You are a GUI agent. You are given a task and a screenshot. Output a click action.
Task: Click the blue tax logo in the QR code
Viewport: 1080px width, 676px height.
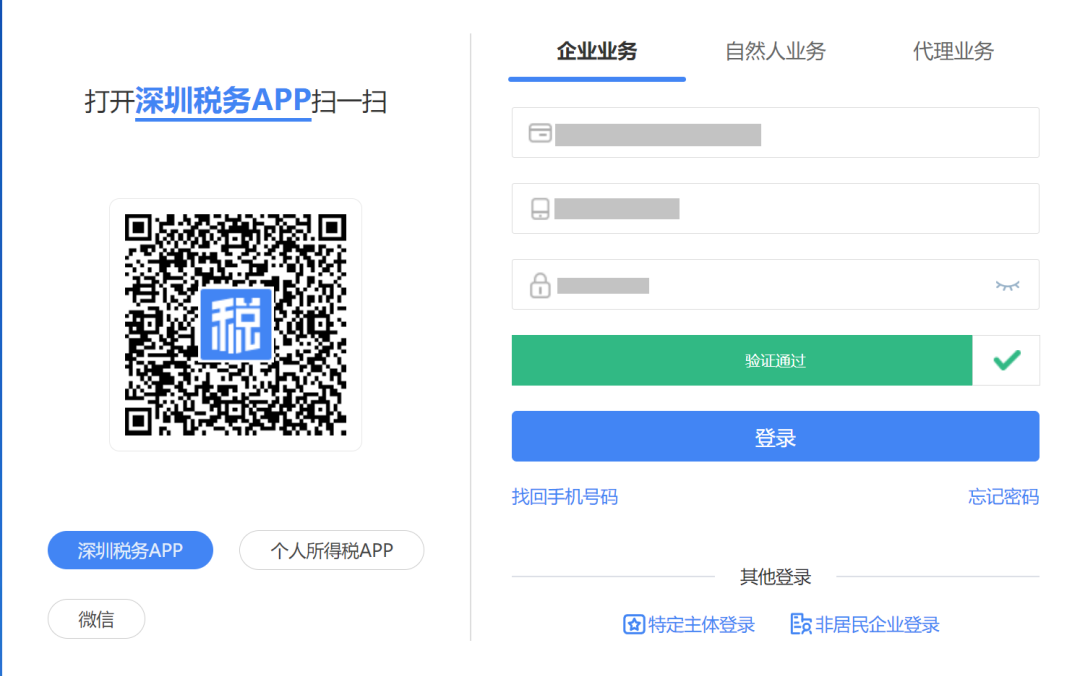coord(236,325)
